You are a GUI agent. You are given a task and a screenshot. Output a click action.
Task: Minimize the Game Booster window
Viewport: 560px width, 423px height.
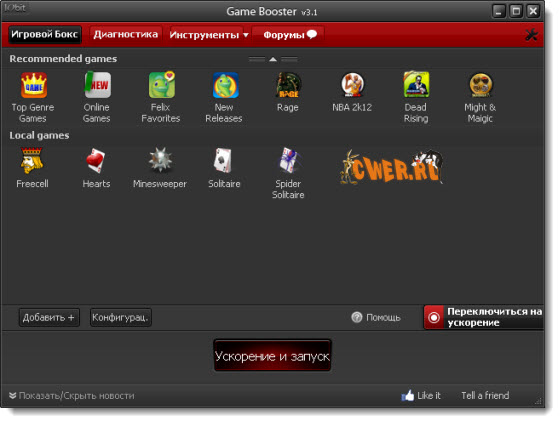[x=499, y=11]
